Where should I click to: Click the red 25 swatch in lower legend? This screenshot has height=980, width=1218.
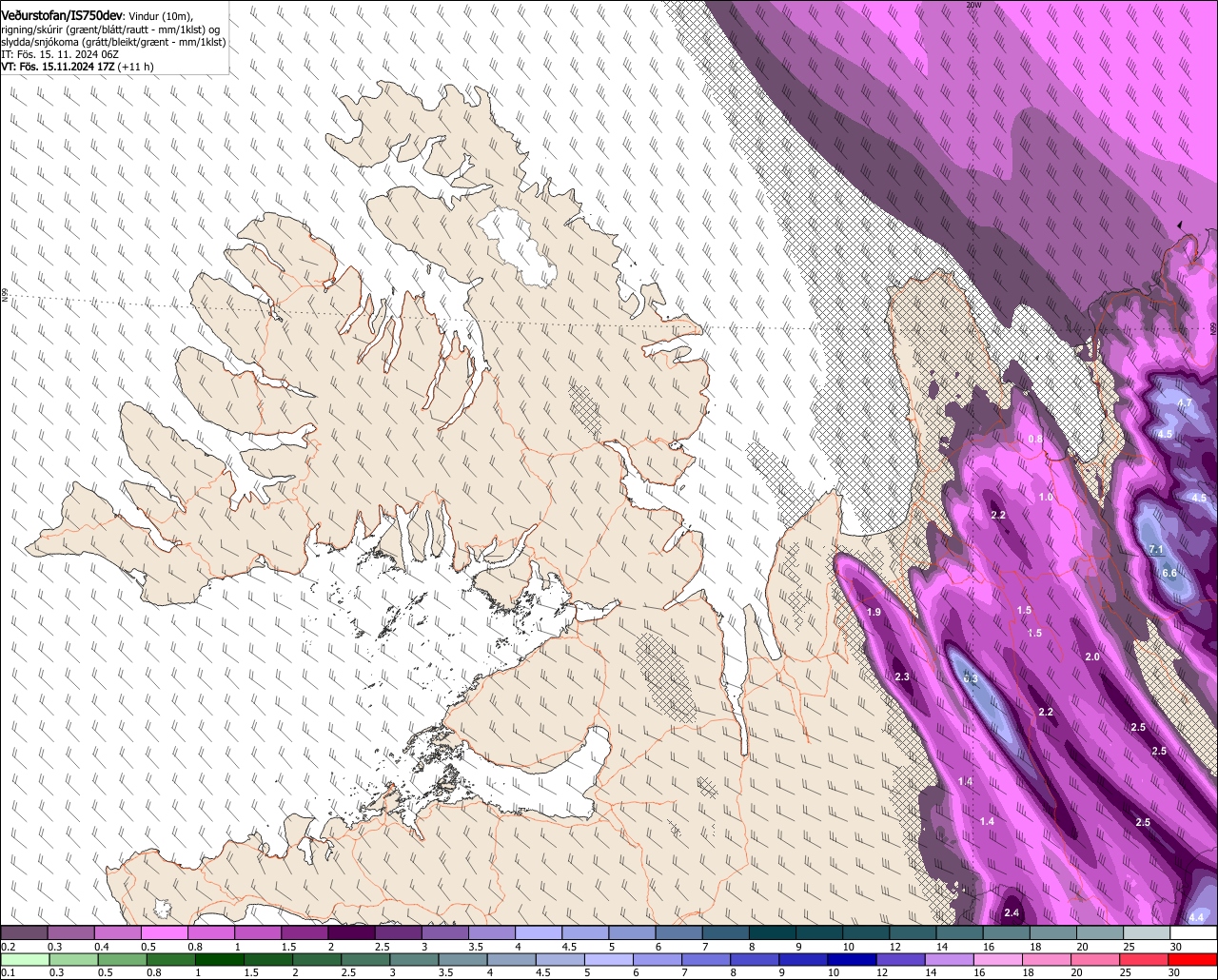[x=1145, y=959]
